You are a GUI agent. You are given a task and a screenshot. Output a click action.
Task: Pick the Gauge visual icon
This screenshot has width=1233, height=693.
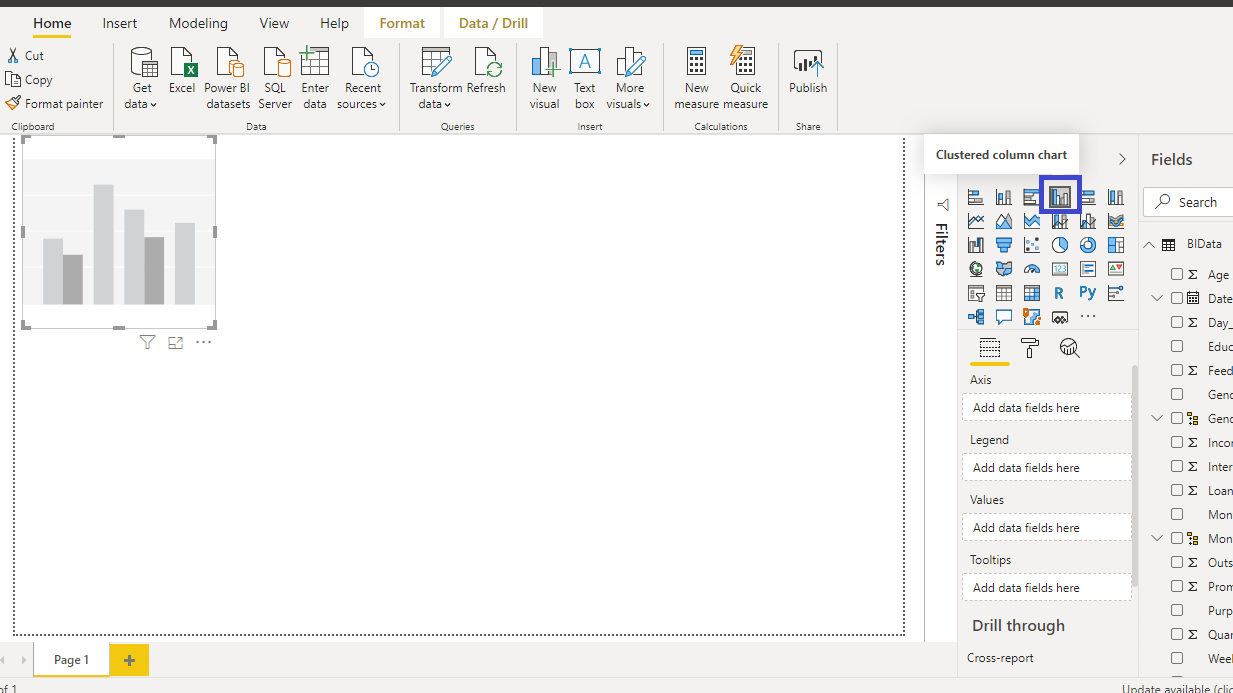pyautogui.click(x=1032, y=269)
